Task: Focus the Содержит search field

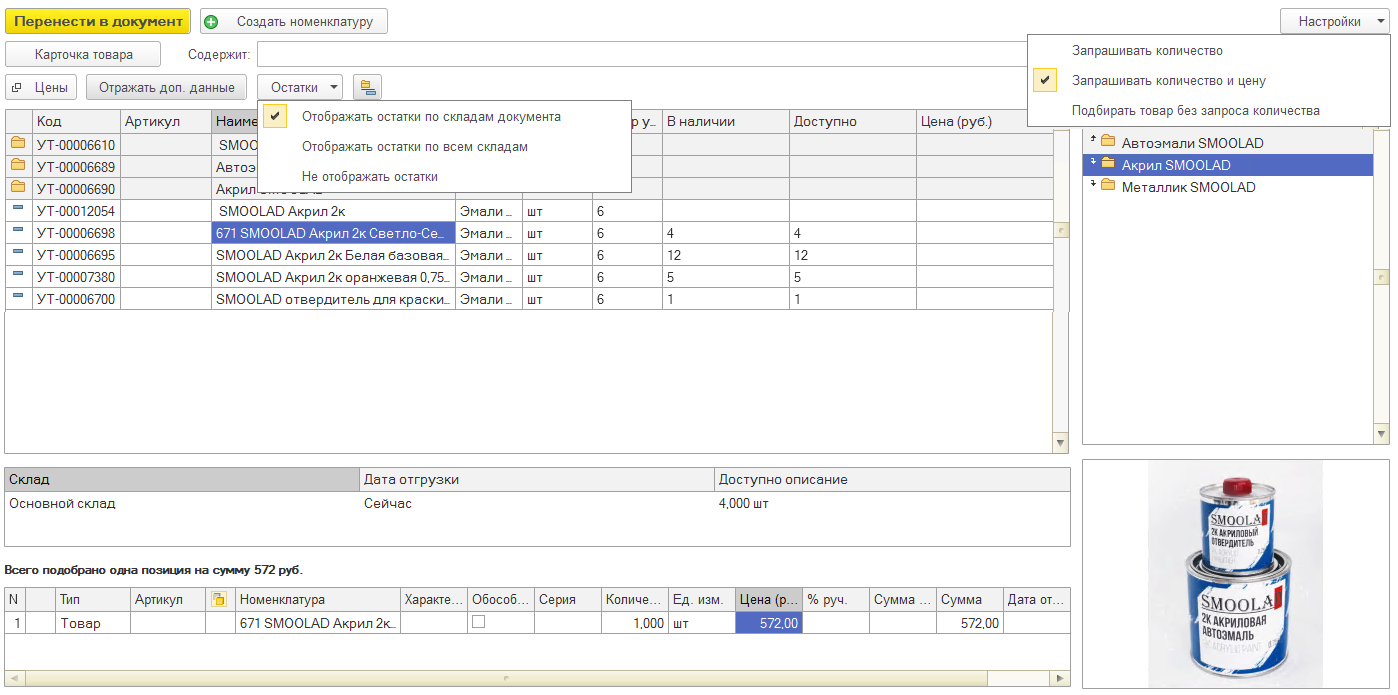Action: pos(642,55)
